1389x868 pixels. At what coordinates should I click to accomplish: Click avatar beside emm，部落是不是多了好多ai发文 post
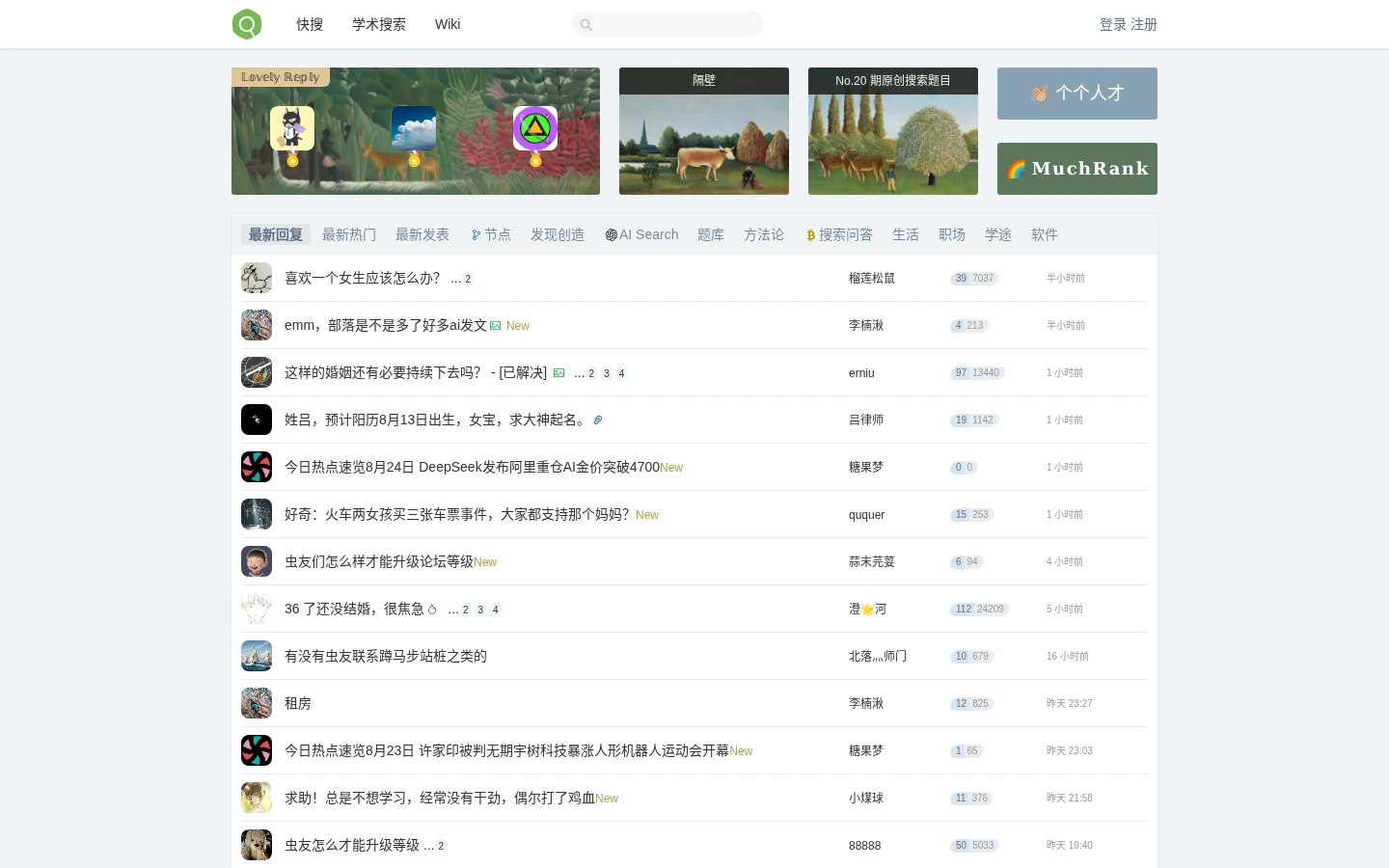257,325
